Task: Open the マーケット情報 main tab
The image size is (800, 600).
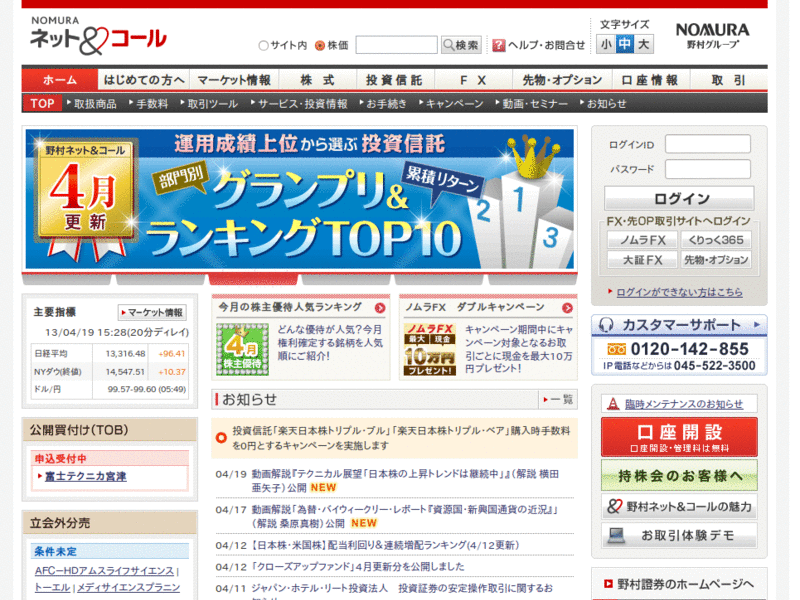Action: [234, 80]
